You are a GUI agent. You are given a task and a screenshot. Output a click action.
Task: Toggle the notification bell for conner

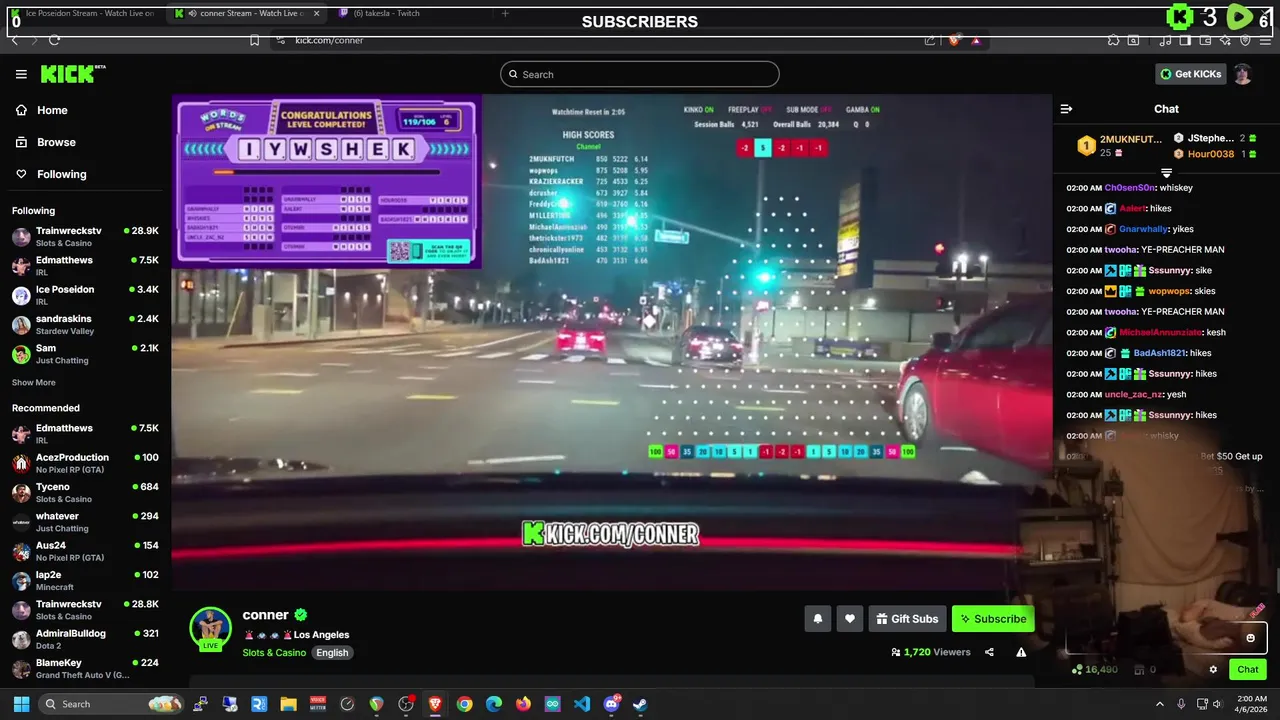click(817, 619)
